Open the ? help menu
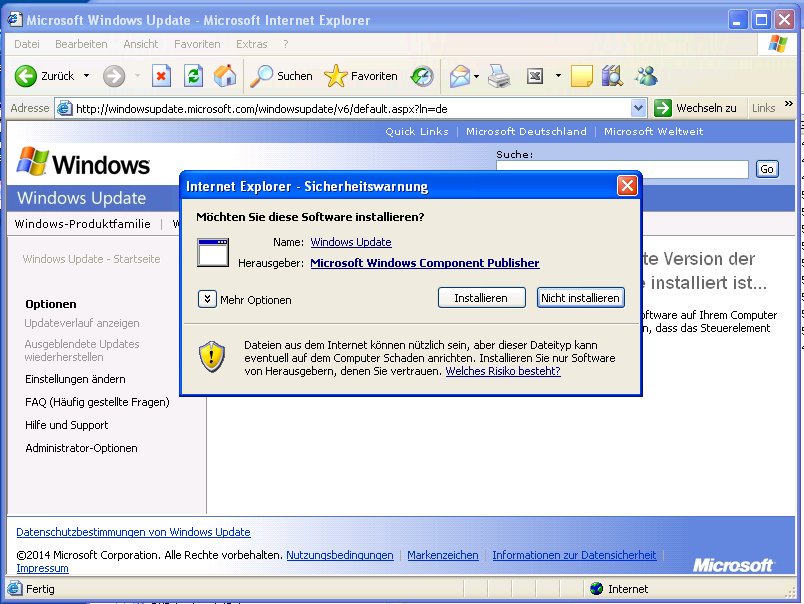Screen dimensions: 804x604 pyautogui.click(x=286, y=44)
